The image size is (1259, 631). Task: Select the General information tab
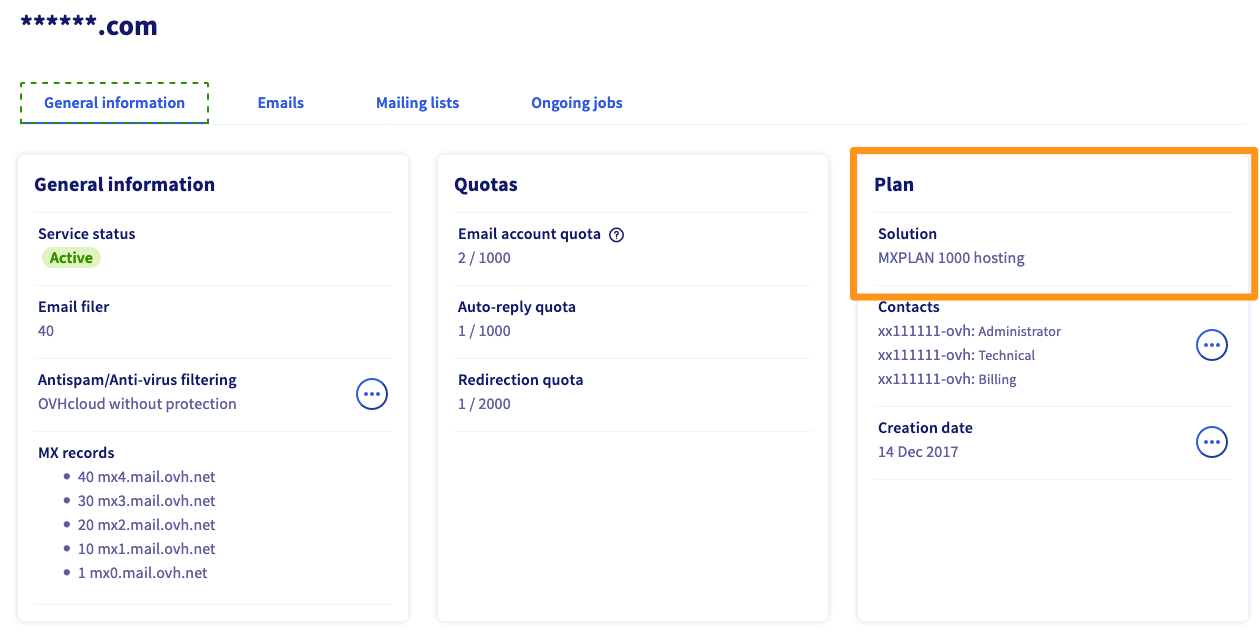click(114, 103)
